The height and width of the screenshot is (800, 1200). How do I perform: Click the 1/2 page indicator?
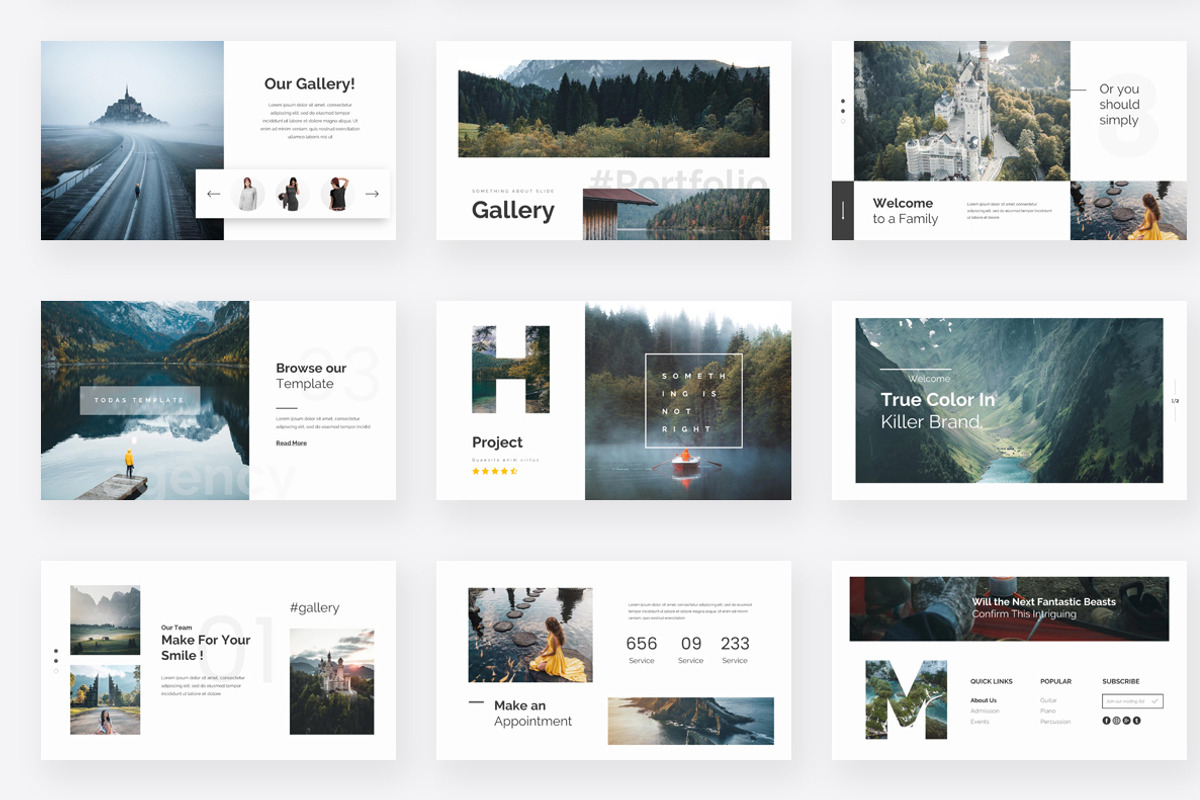(1175, 401)
